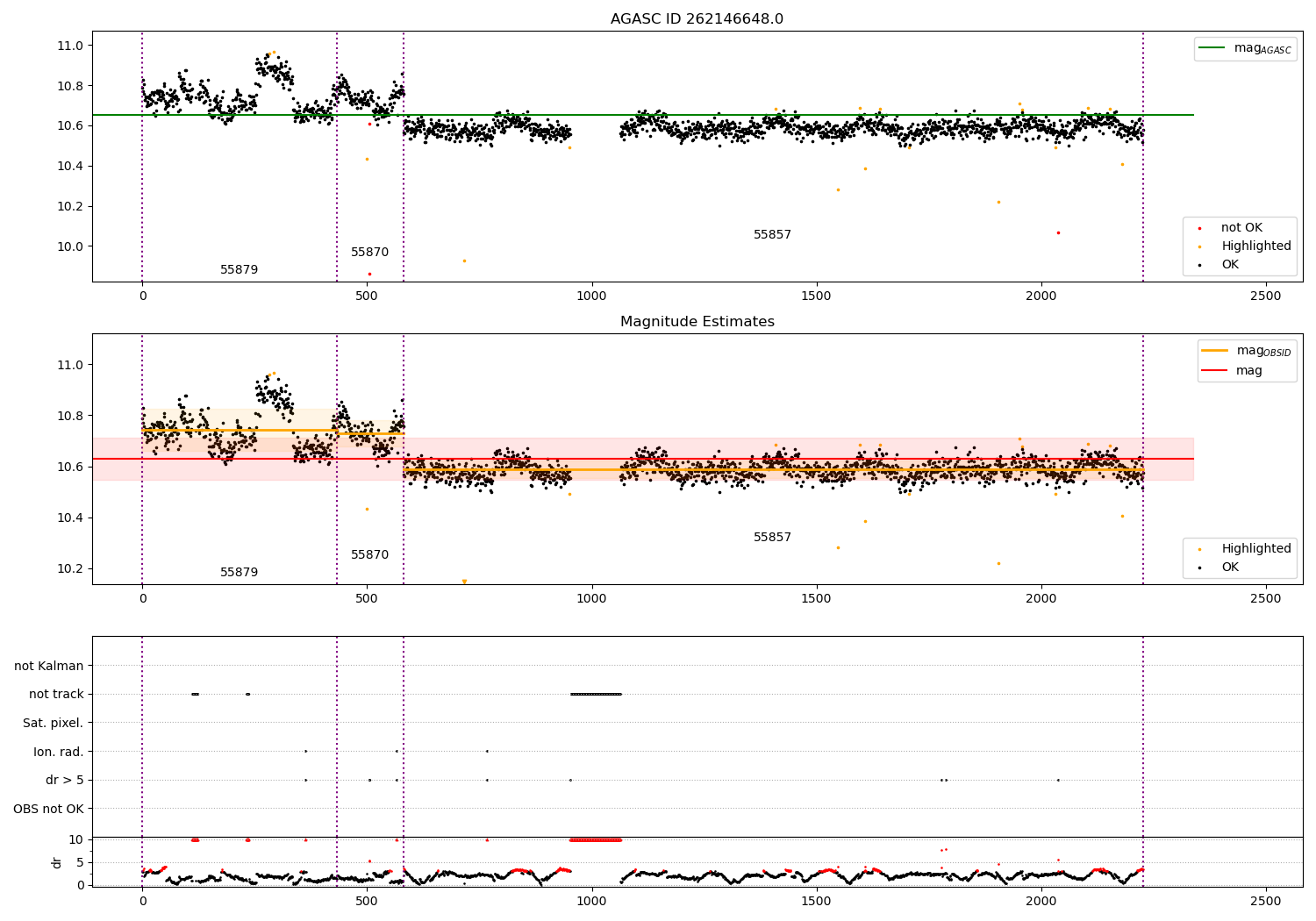Viewport: 1316px width, 921px height.
Task: Click the 'OK' legend entry in the Magnitude Estimates plot
Action: 1229,568
